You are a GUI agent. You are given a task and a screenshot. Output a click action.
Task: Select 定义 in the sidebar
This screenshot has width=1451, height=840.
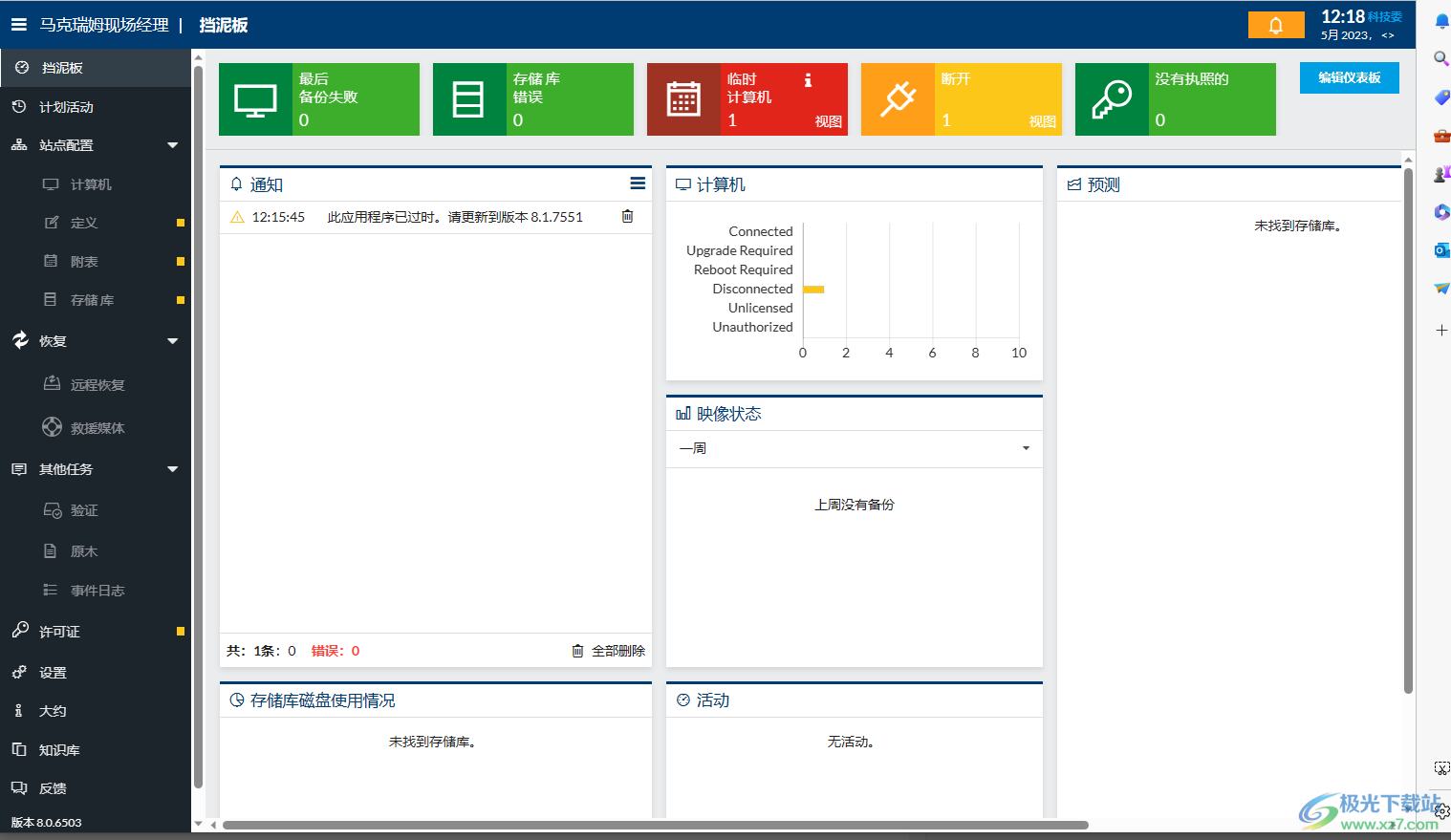click(84, 223)
